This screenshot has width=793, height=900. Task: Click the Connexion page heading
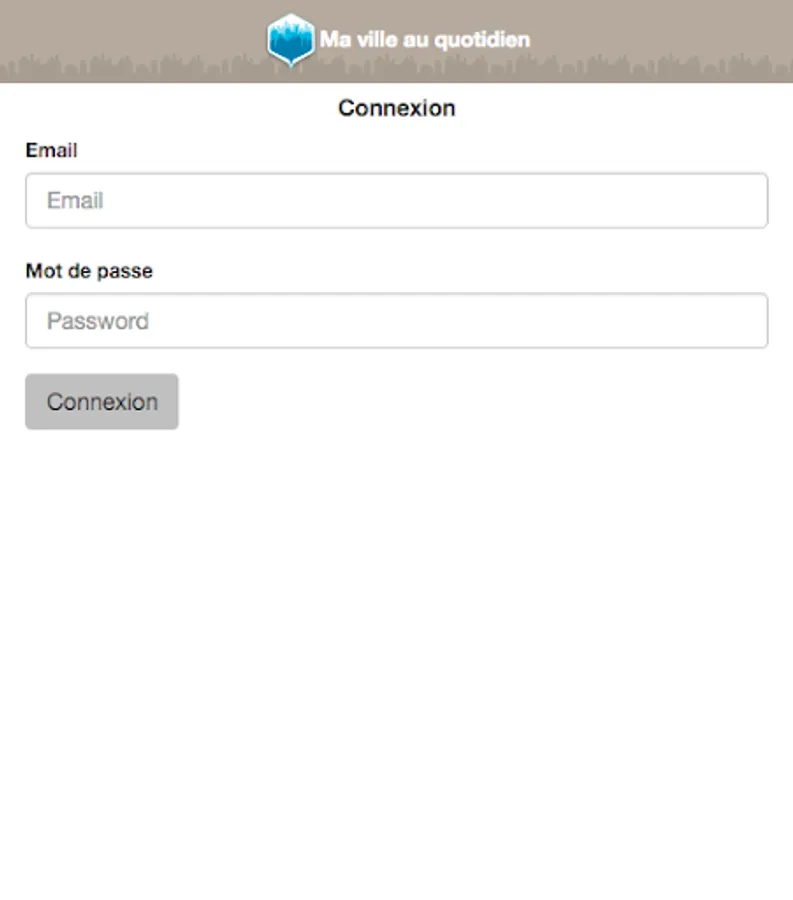pos(396,108)
